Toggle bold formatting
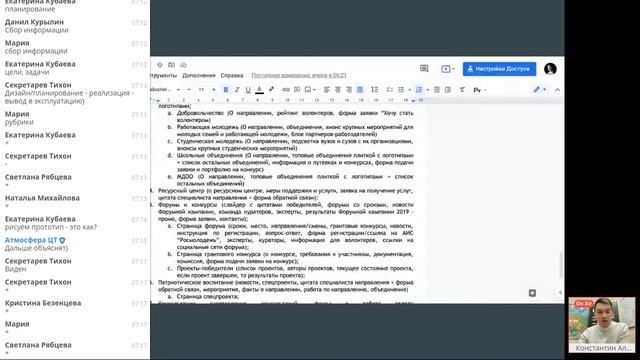Screen dimensions: 640x360 226,90
